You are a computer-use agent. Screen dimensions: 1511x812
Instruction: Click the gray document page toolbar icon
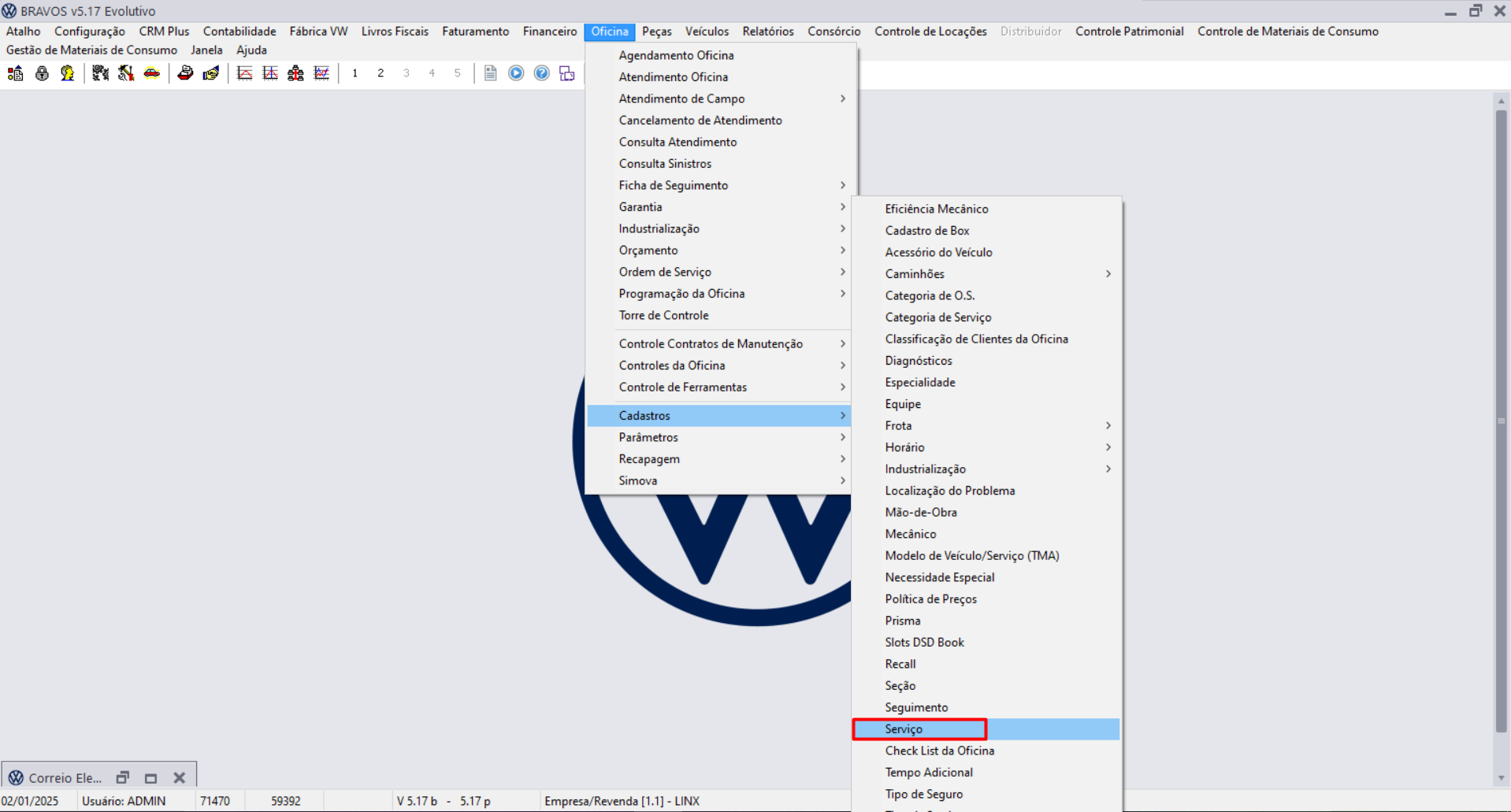pos(490,73)
